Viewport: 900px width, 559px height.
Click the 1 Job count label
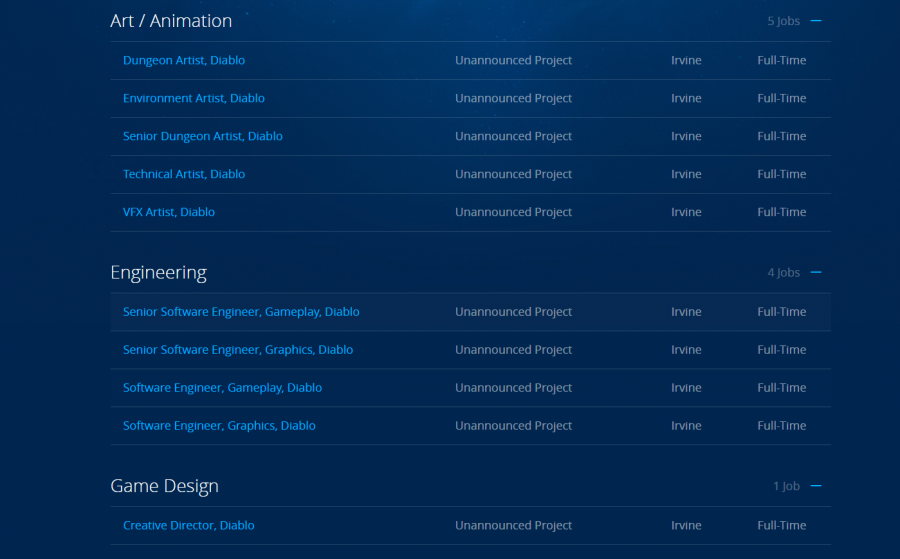(x=786, y=486)
